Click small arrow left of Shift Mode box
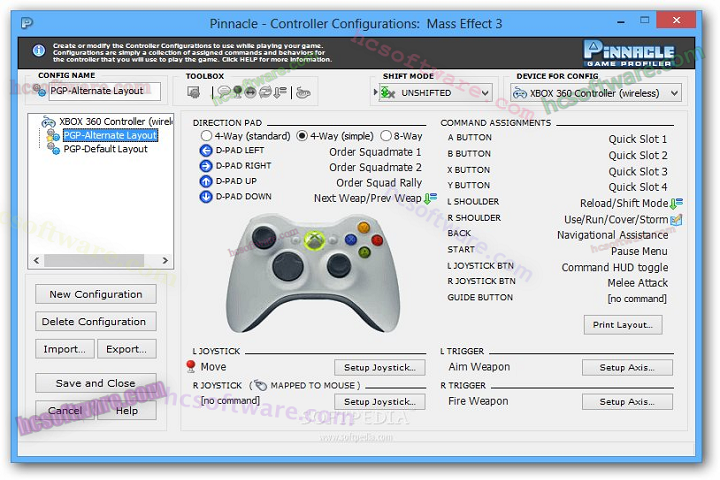The image size is (720, 480). click(x=375, y=92)
